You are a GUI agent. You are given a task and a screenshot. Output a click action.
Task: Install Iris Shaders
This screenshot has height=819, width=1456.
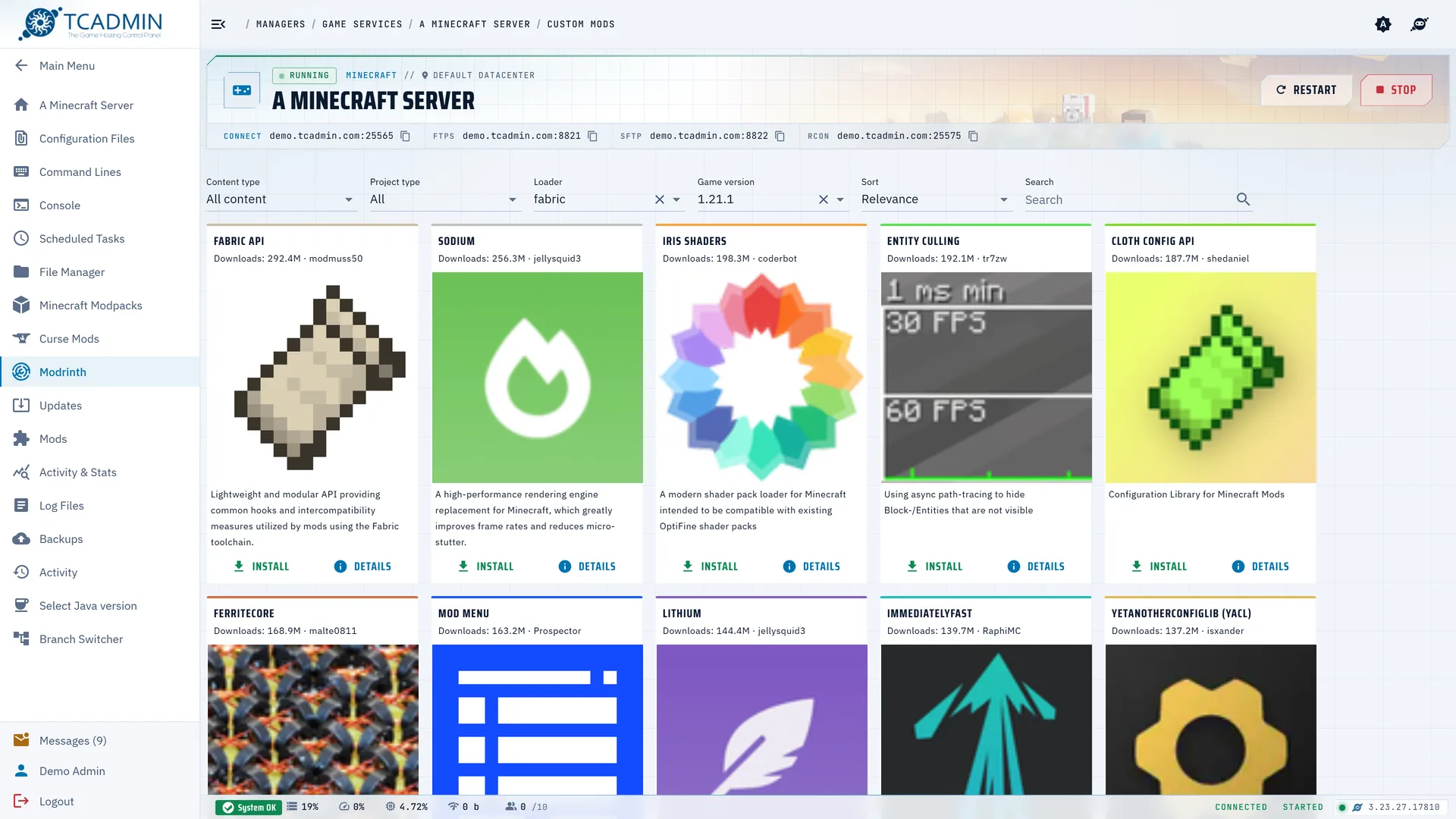pyautogui.click(x=710, y=566)
